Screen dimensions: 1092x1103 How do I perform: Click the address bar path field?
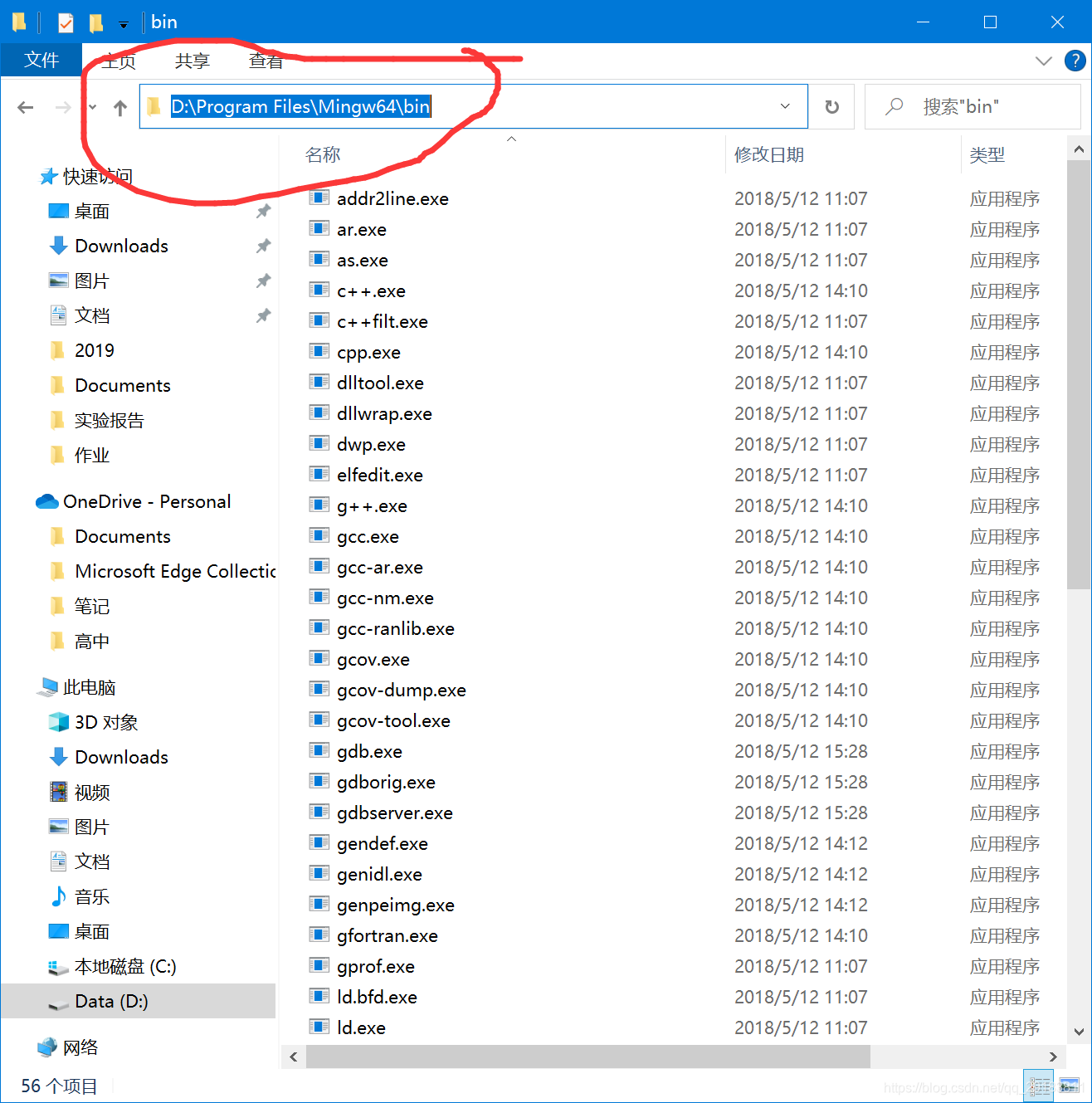click(473, 106)
